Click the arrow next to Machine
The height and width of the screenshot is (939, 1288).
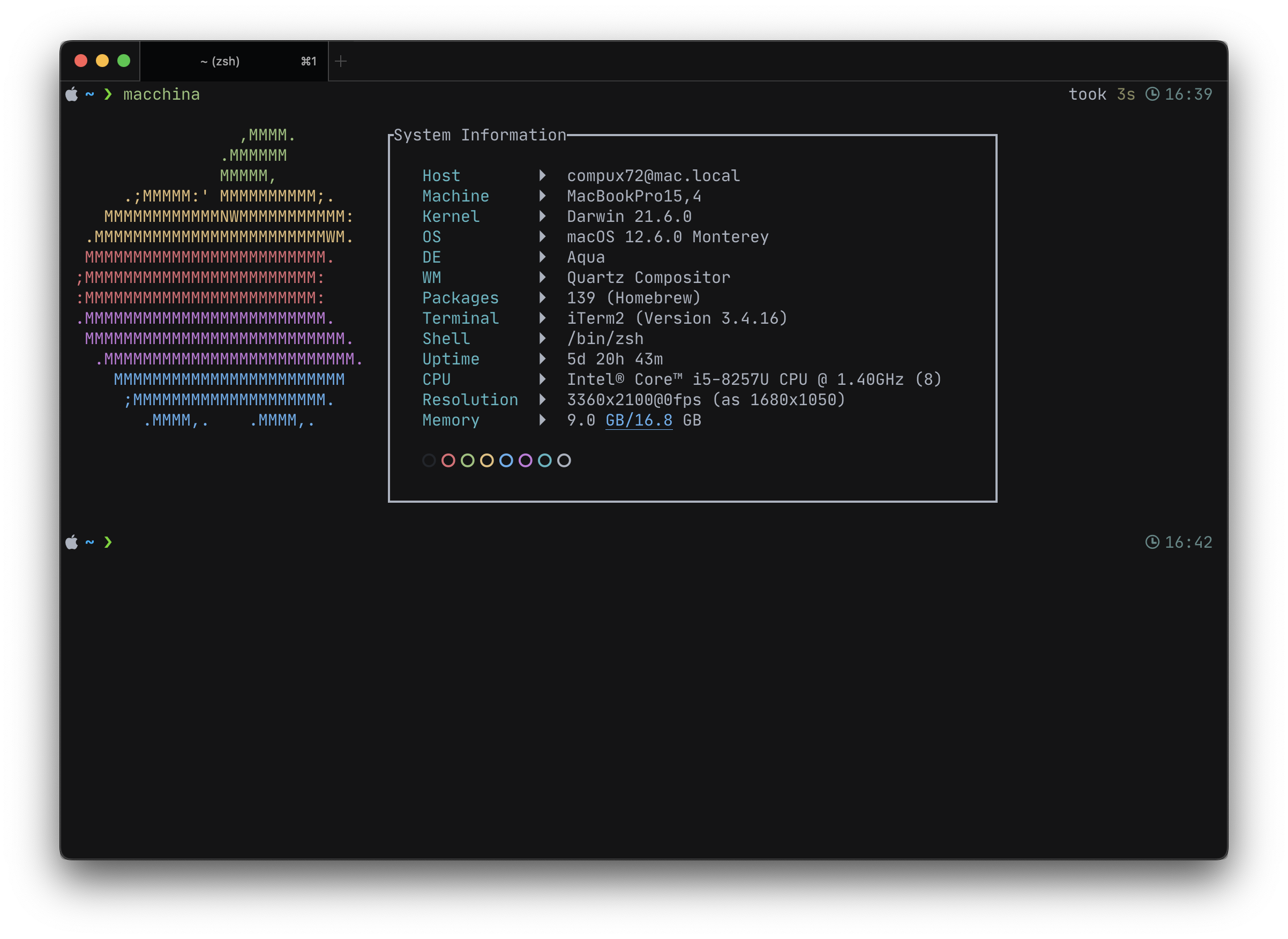(543, 196)
